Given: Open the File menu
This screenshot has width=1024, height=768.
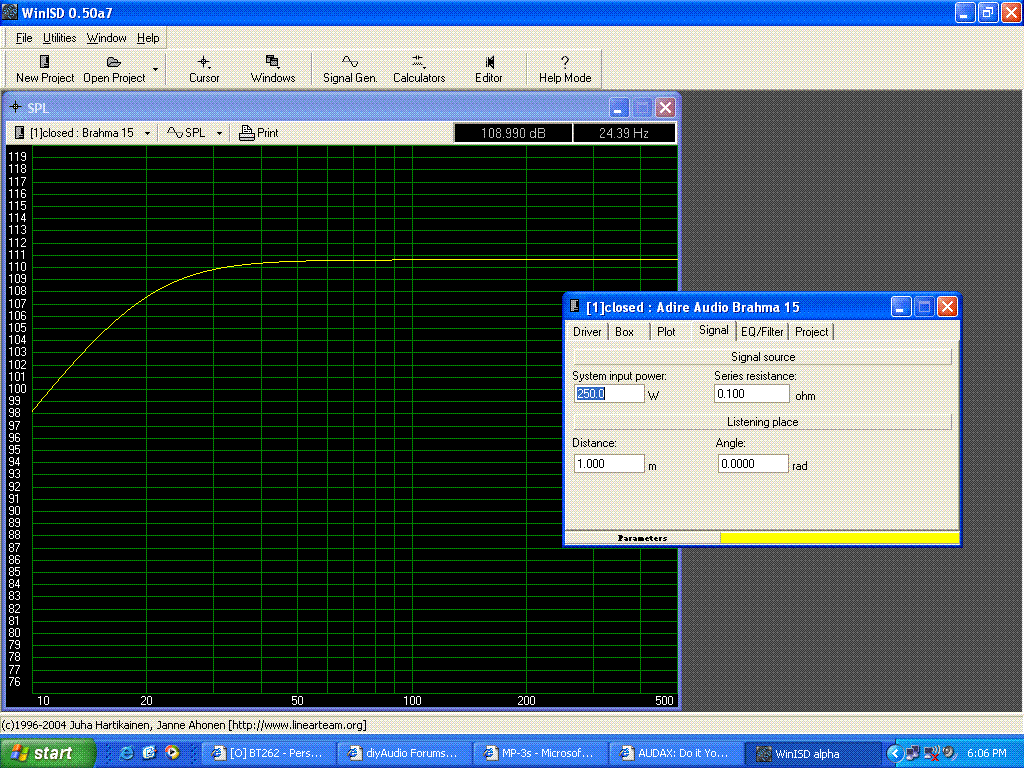Looking at the screenshot, I should (x=24, y=38).
